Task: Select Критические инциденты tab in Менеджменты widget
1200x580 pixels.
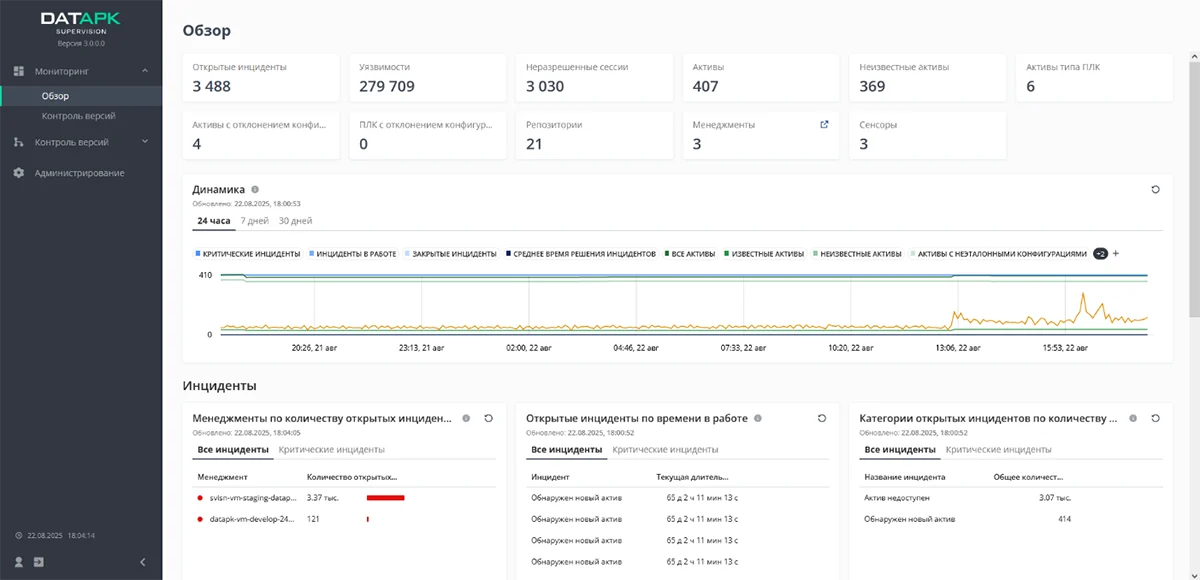Action: 331,450
